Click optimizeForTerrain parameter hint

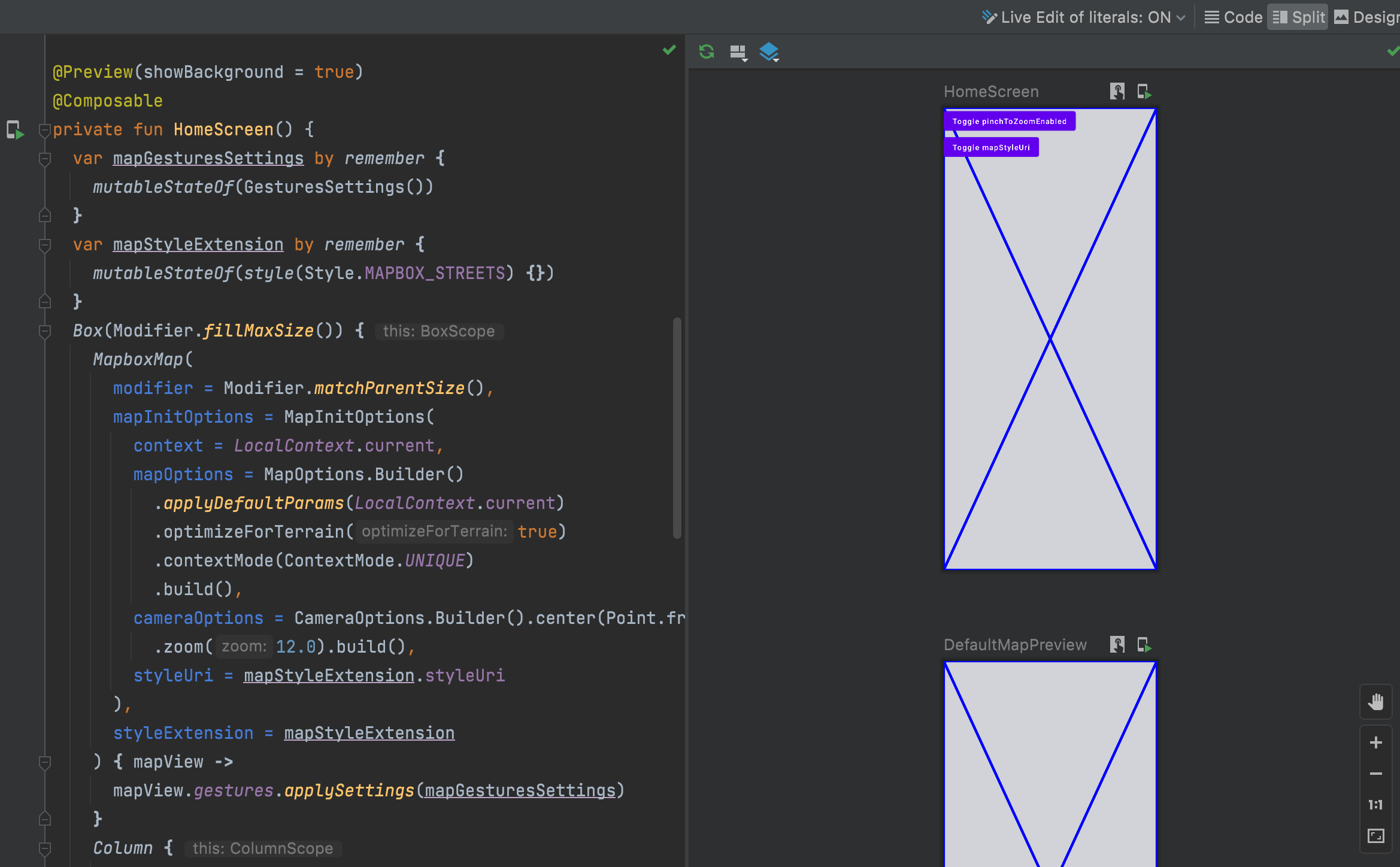pos(434,532)
